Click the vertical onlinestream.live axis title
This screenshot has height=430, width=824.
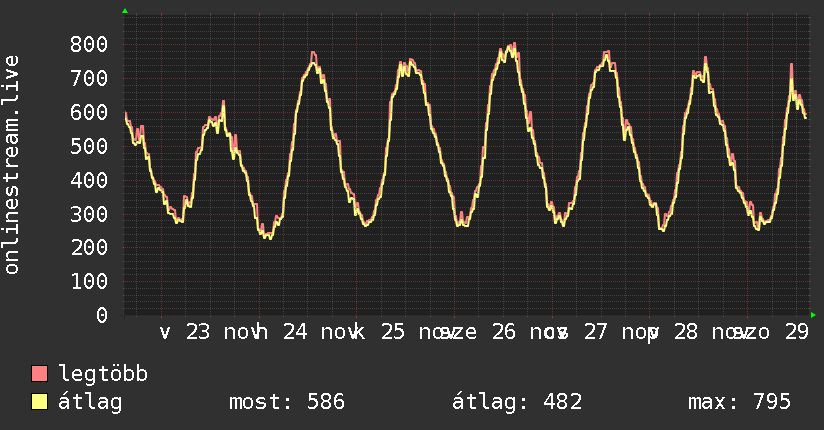(x=12, y=165)
